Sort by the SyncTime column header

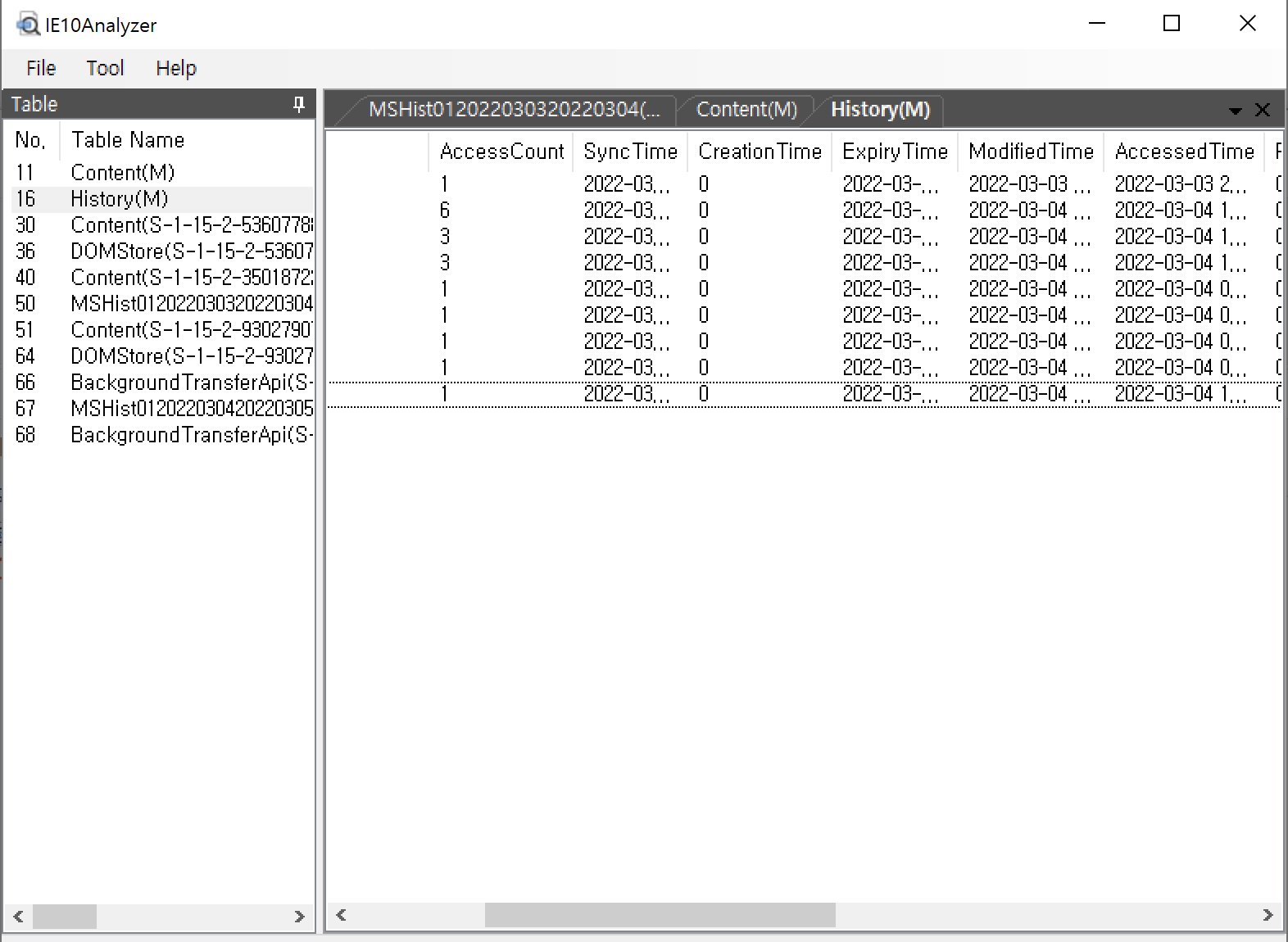(x=630, y=152)
